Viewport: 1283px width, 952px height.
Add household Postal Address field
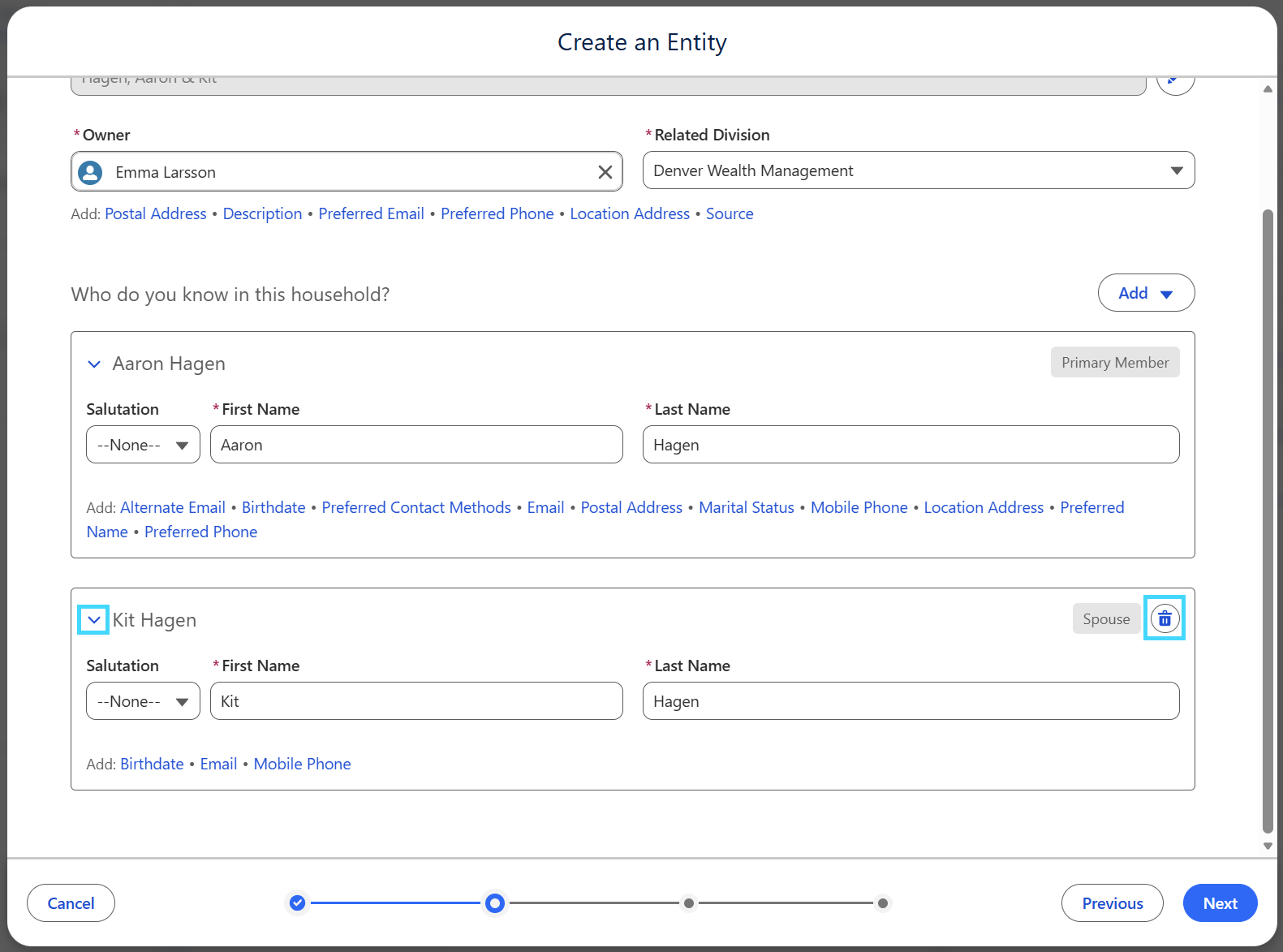pyautogui.click(x=156, y=213)
